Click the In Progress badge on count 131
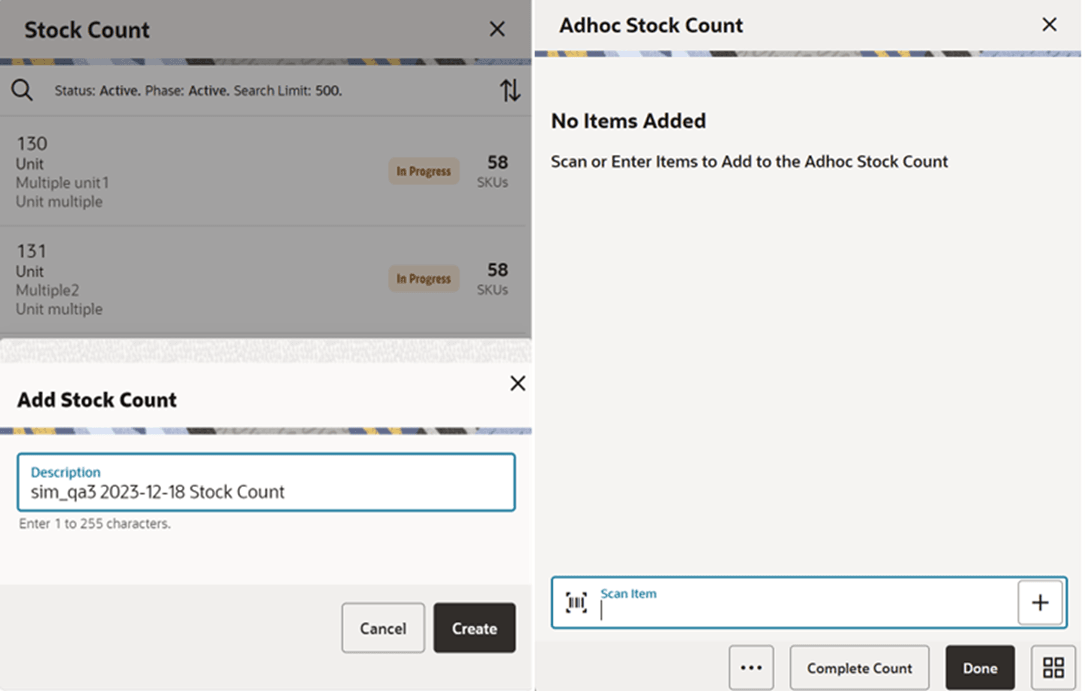1085x691 pixels. (x=423, y=278)
